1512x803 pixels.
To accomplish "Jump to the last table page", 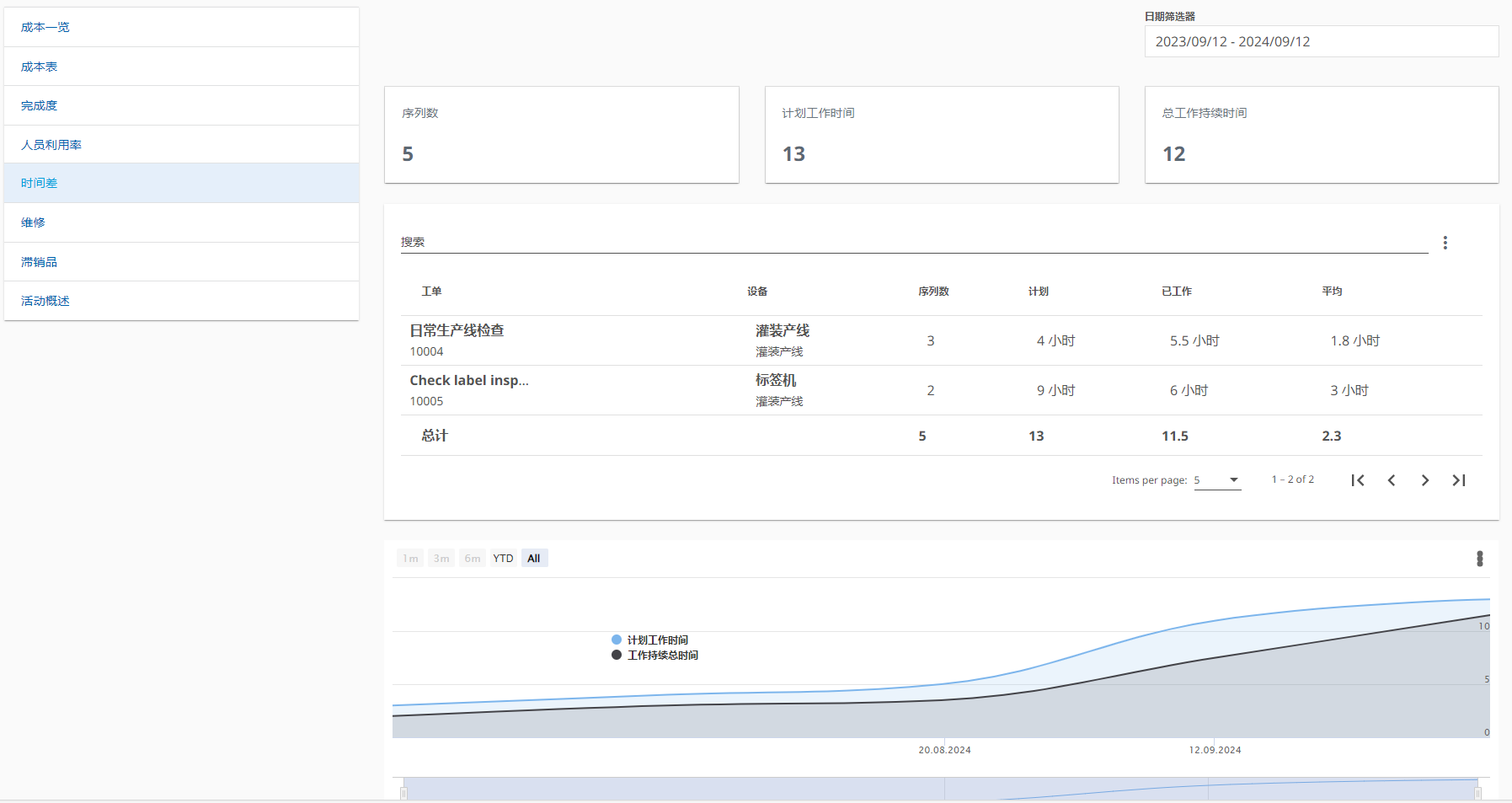I will (x=1458, y=480).
